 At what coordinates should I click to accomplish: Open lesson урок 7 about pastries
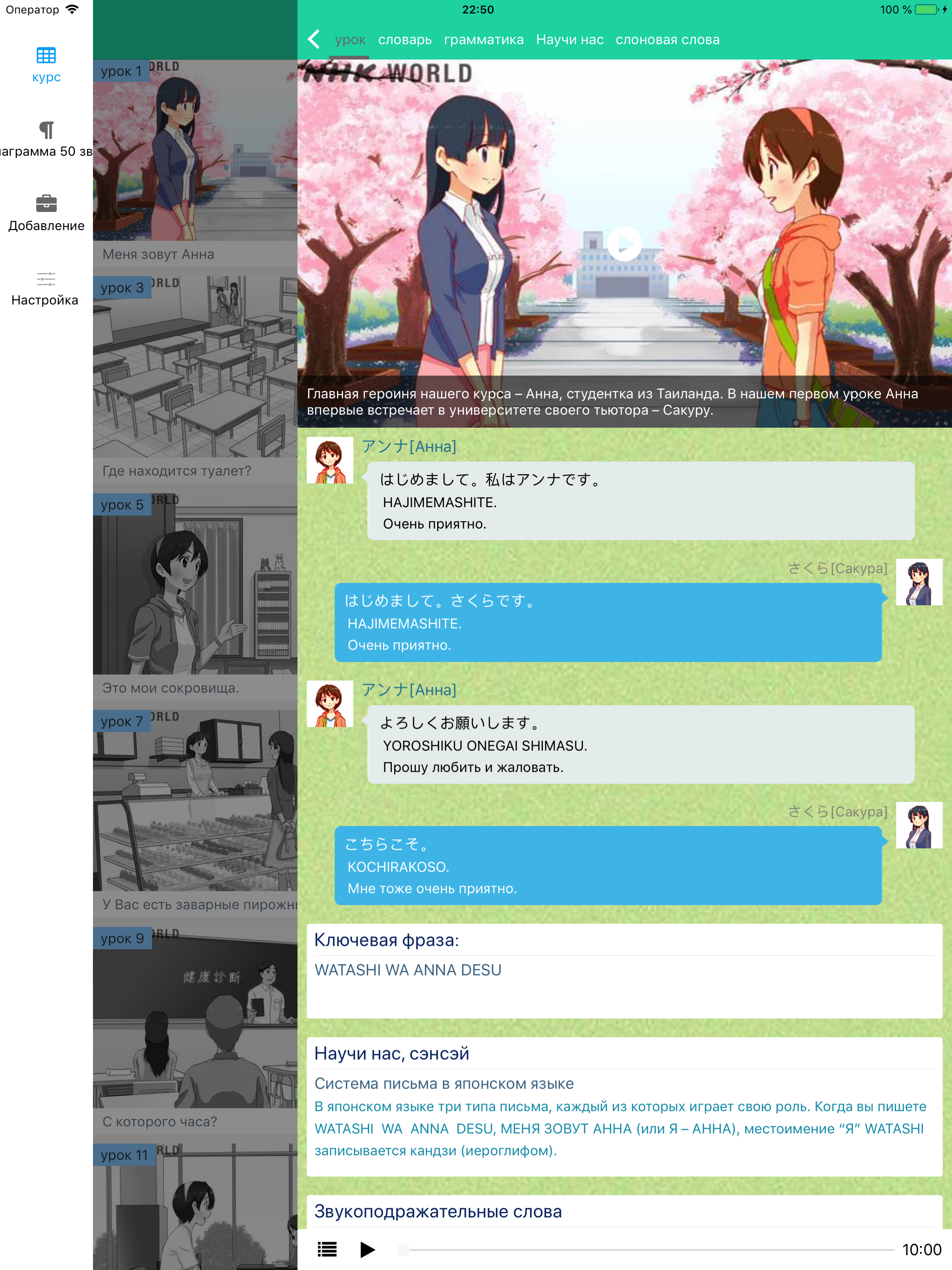coord(195,801)
